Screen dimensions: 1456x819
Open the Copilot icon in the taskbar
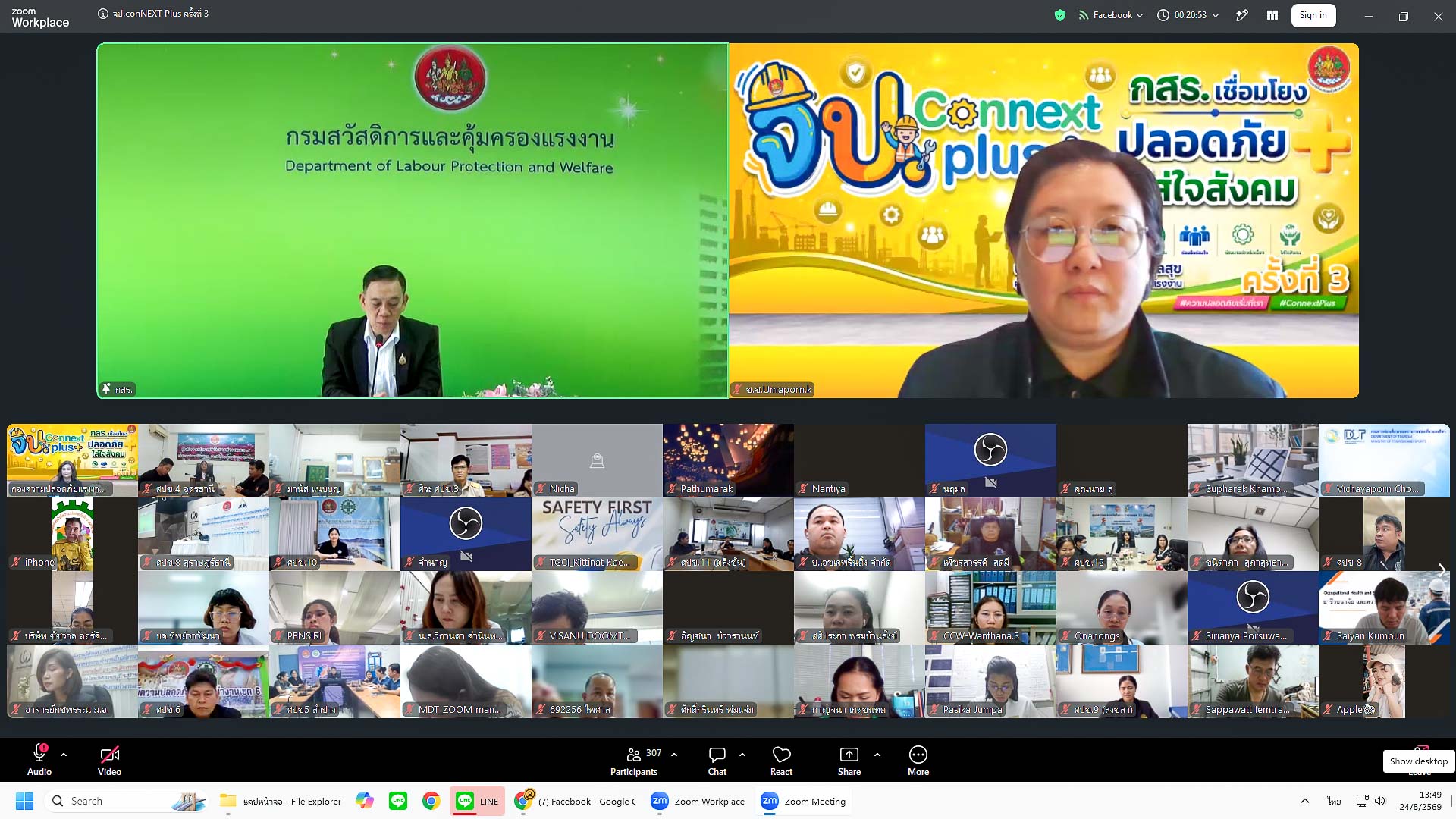point(365,801)
